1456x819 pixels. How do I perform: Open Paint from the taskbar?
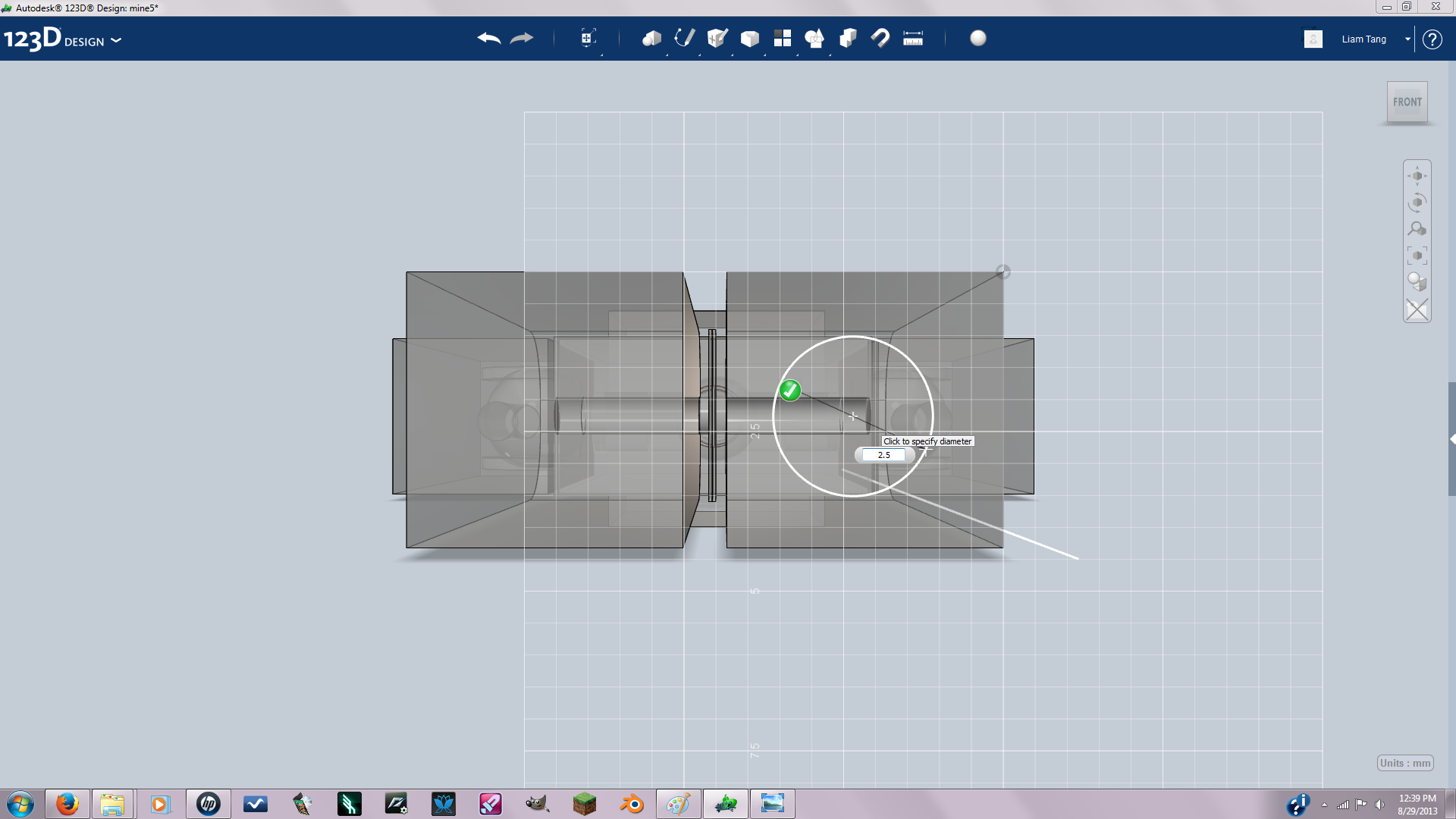pos(679,804)
